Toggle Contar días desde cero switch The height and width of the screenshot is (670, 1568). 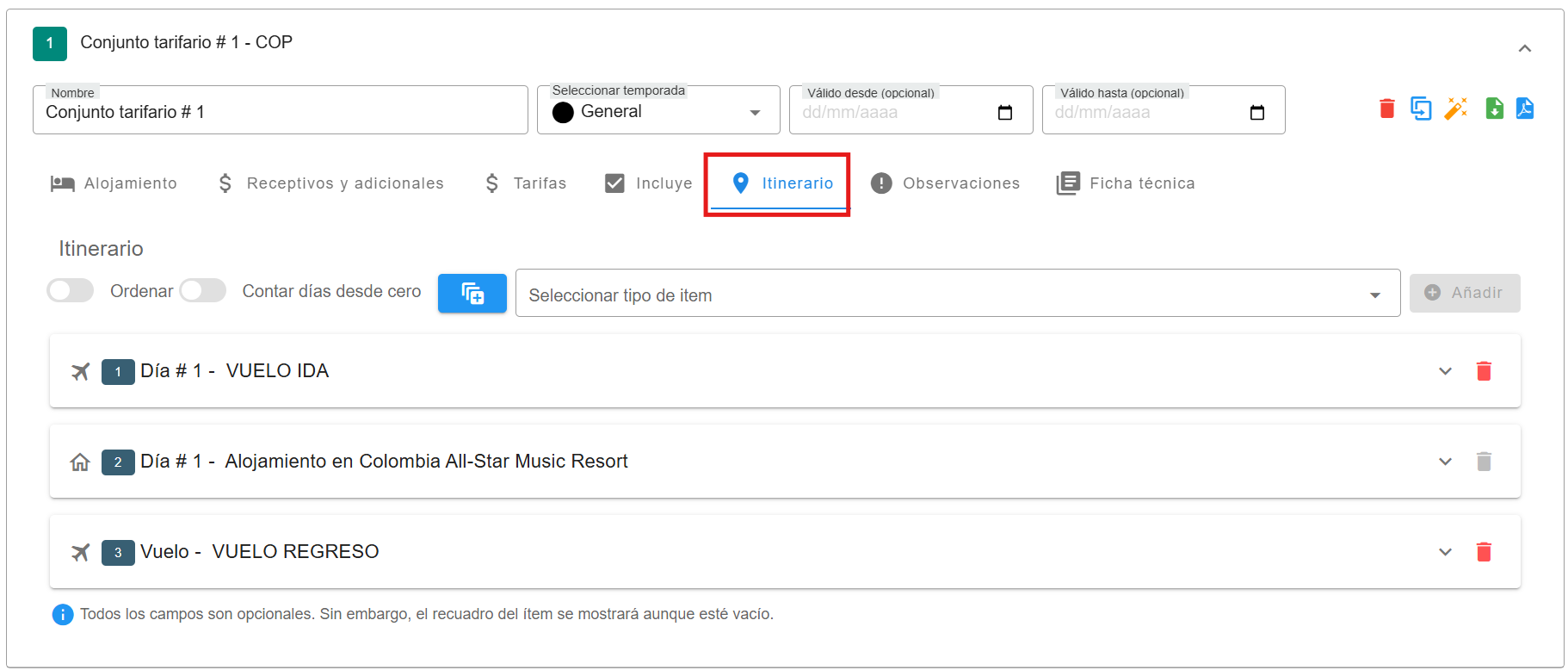[x=203, y=291]
